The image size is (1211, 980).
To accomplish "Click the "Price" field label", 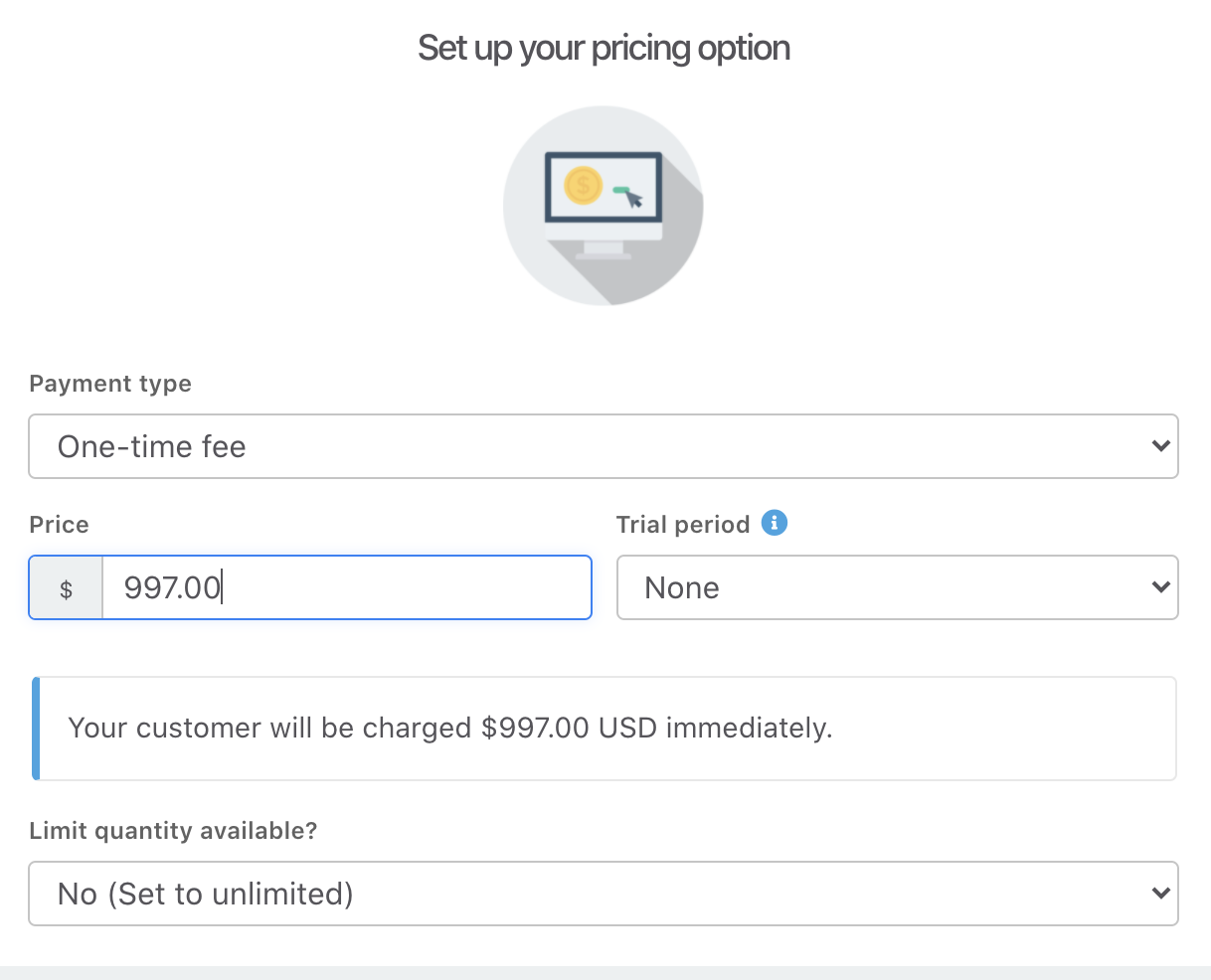I will (x=59, y=525).
